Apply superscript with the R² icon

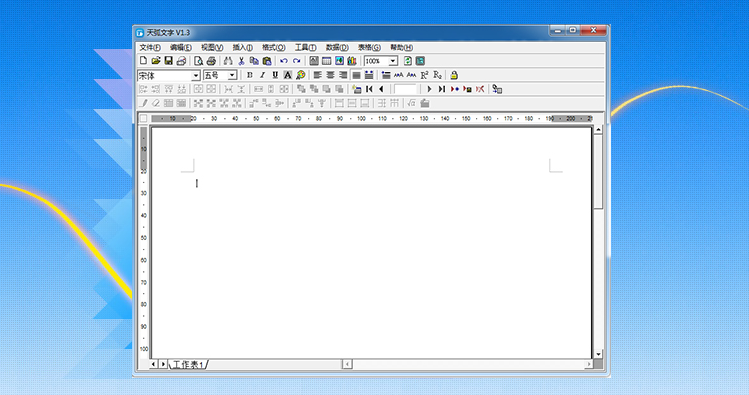click(x=424, y=75)
